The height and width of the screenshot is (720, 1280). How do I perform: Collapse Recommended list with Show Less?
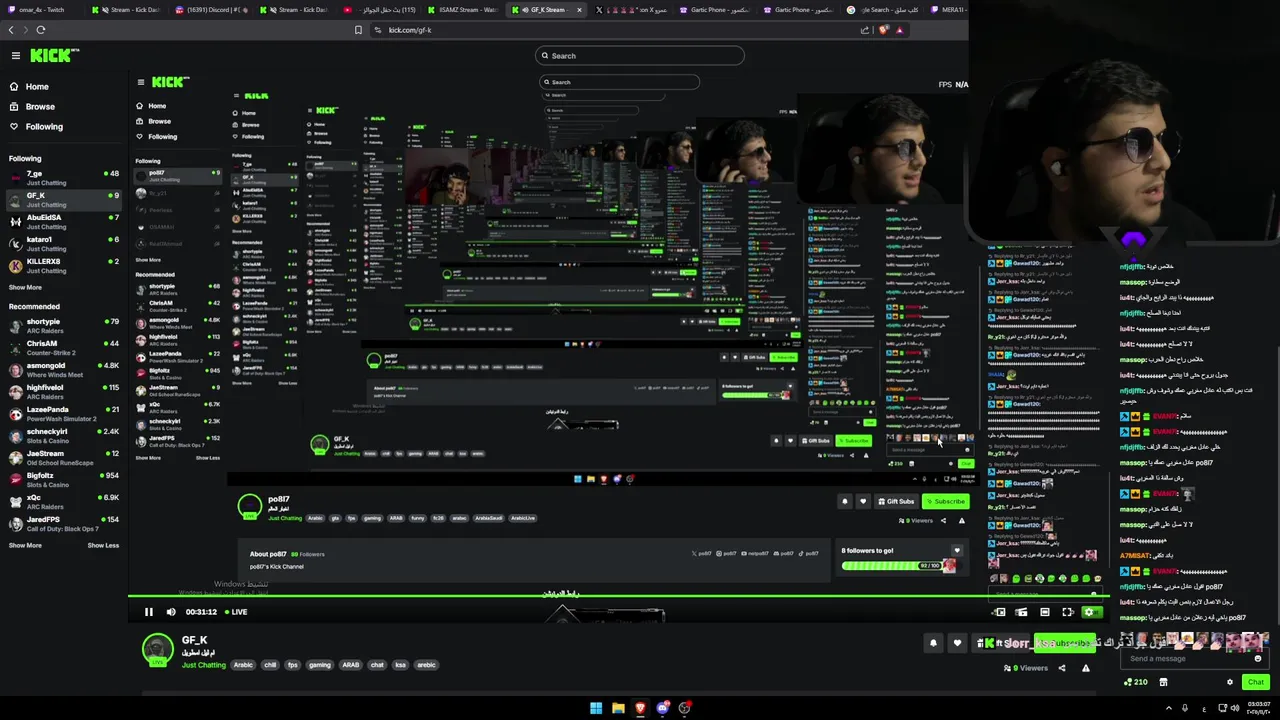pos(103,546)
